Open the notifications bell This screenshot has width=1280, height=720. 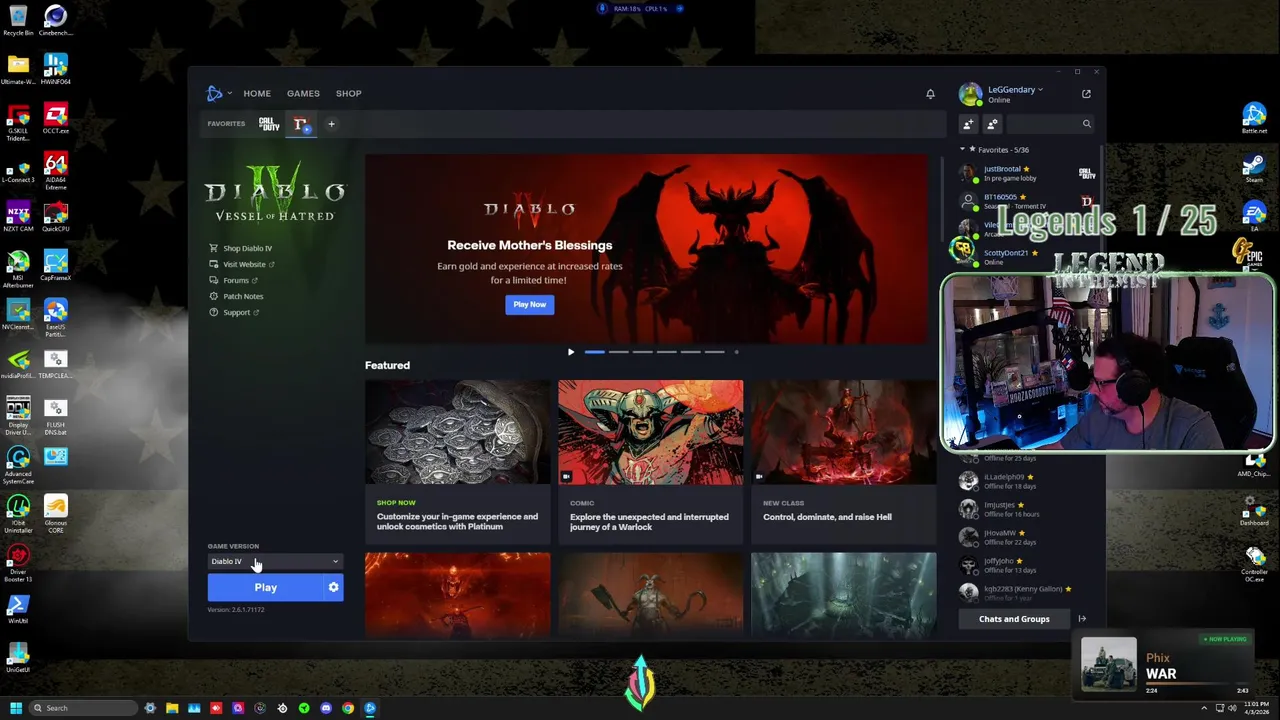coord(930,94)
